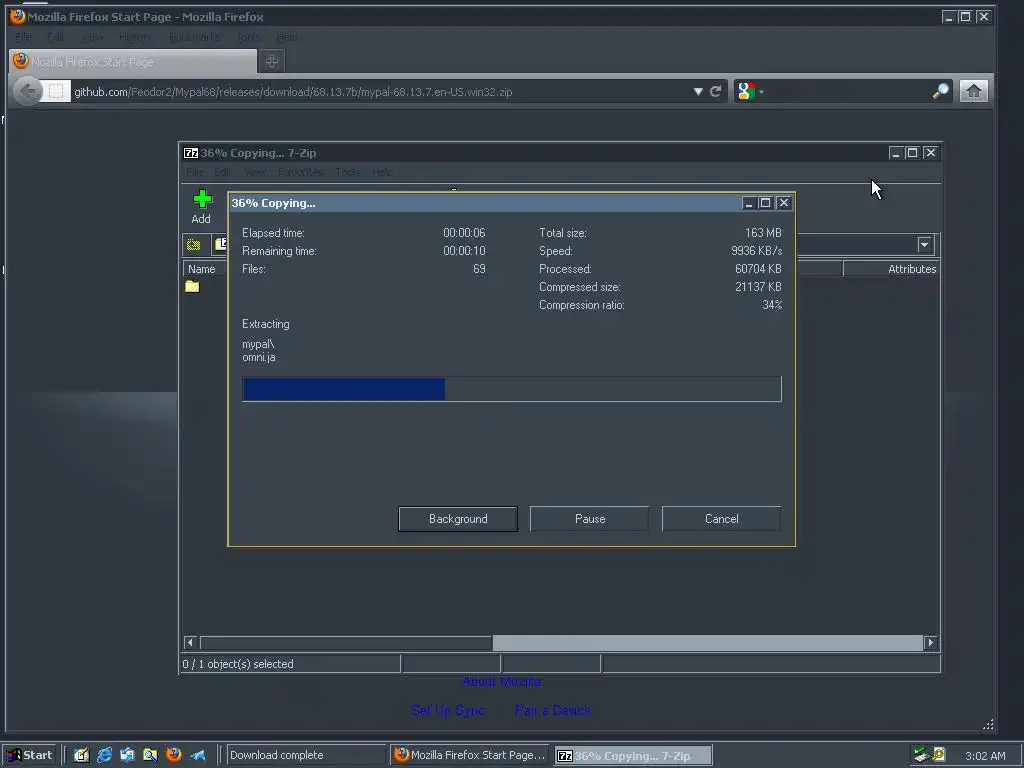The height and width of the screenshot is (768, 1024).
Task: Click the Attributes column header
Action: pos(891,269)
